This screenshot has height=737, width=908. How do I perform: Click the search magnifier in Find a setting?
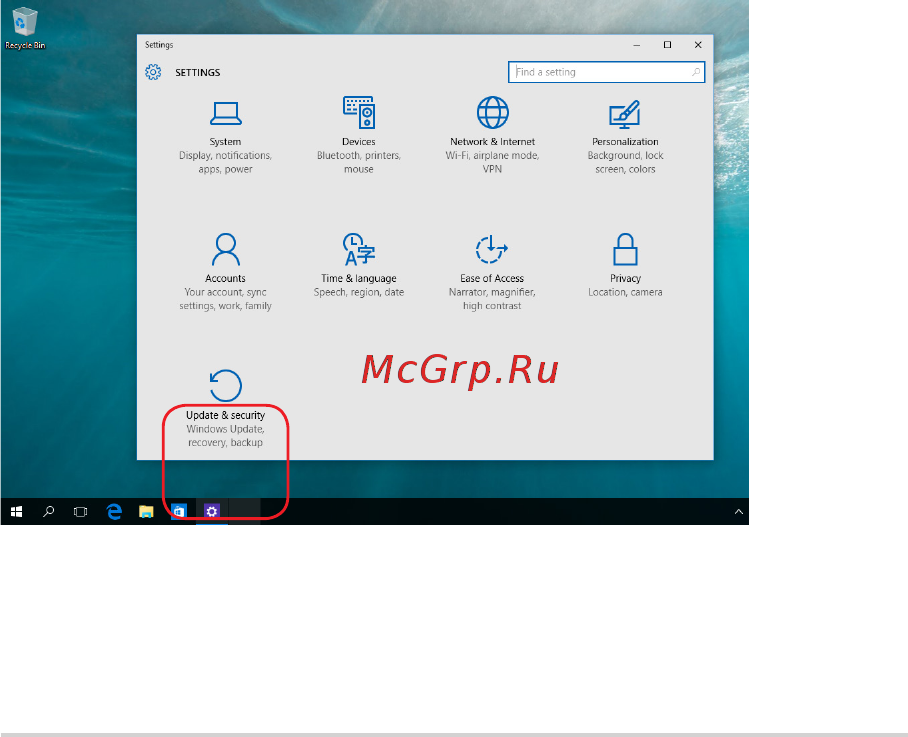(695, 72)
